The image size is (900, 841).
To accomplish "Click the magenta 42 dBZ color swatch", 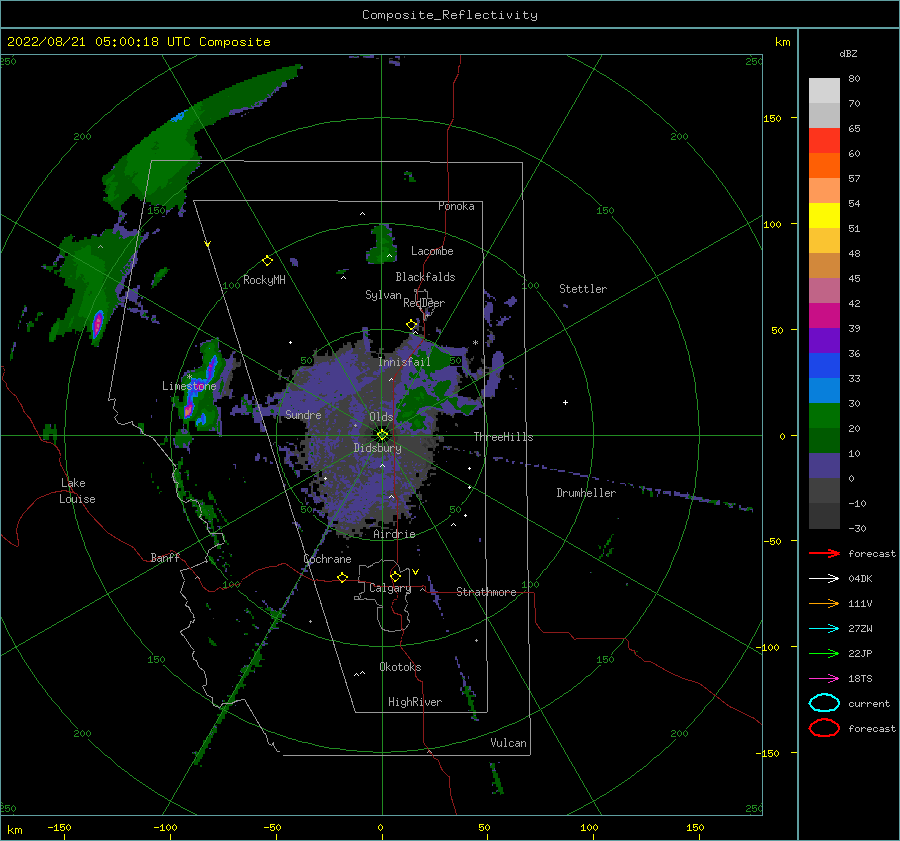I will (824, 315).
